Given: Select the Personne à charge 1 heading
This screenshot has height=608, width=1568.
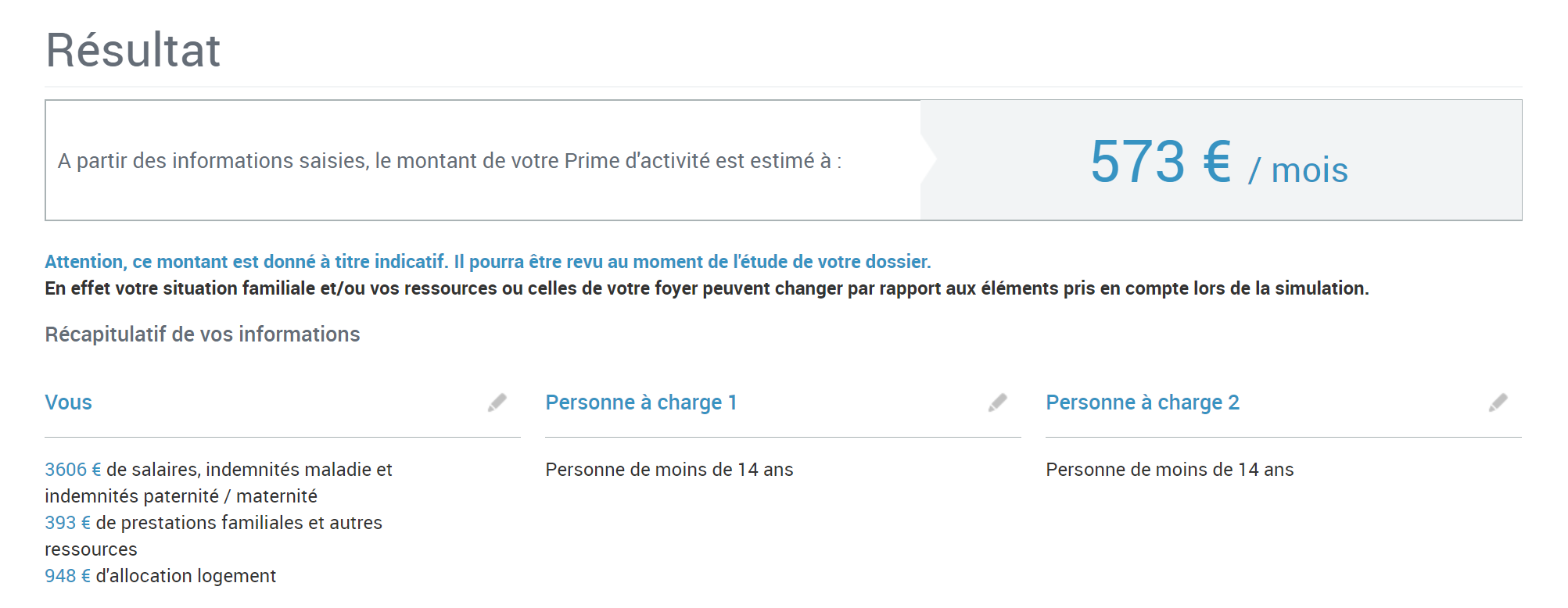Looking at the screenshot, I should click(x=641, y=402).
